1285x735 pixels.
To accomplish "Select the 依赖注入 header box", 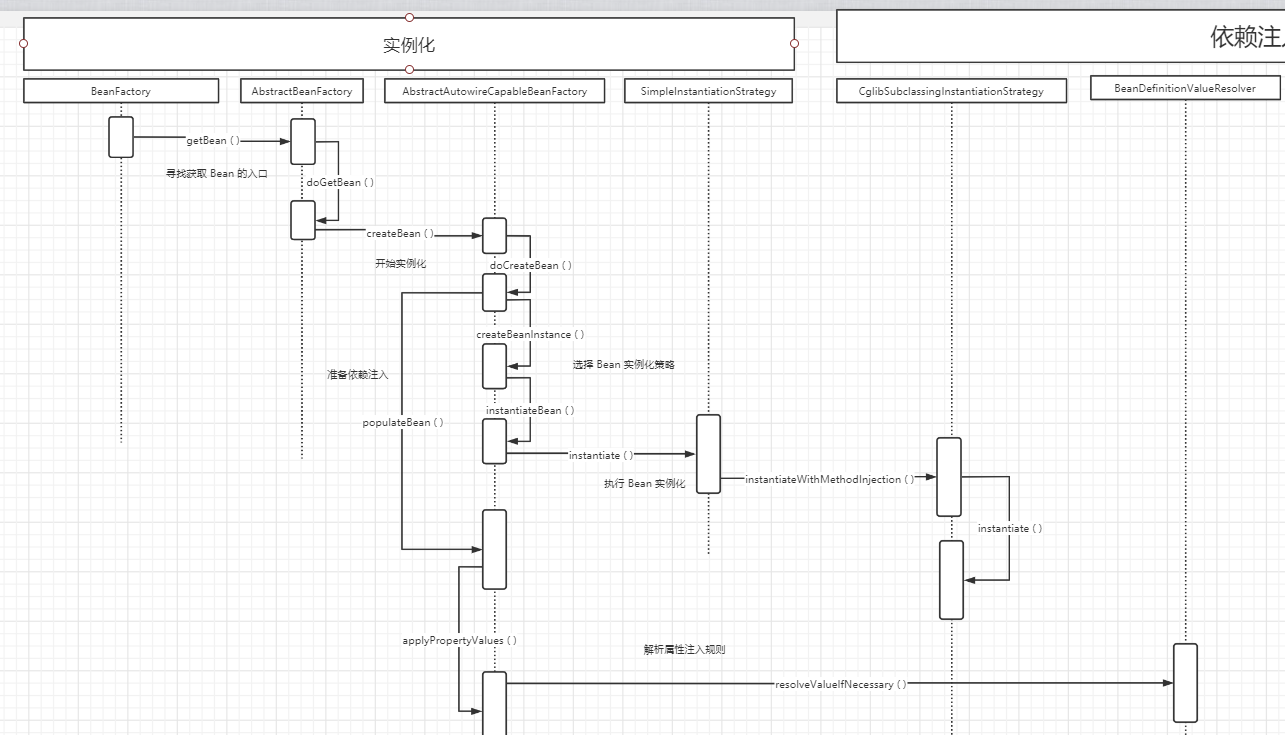I will [1061, 37].
